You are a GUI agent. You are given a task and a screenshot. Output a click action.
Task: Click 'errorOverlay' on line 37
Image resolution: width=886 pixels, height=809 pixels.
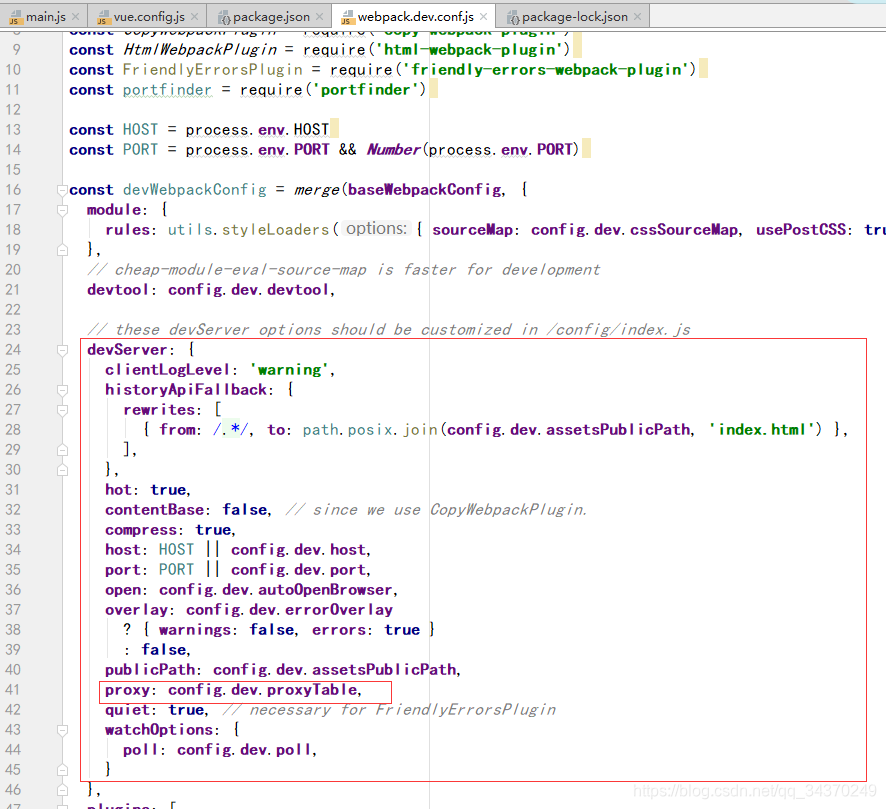(338, 610)
